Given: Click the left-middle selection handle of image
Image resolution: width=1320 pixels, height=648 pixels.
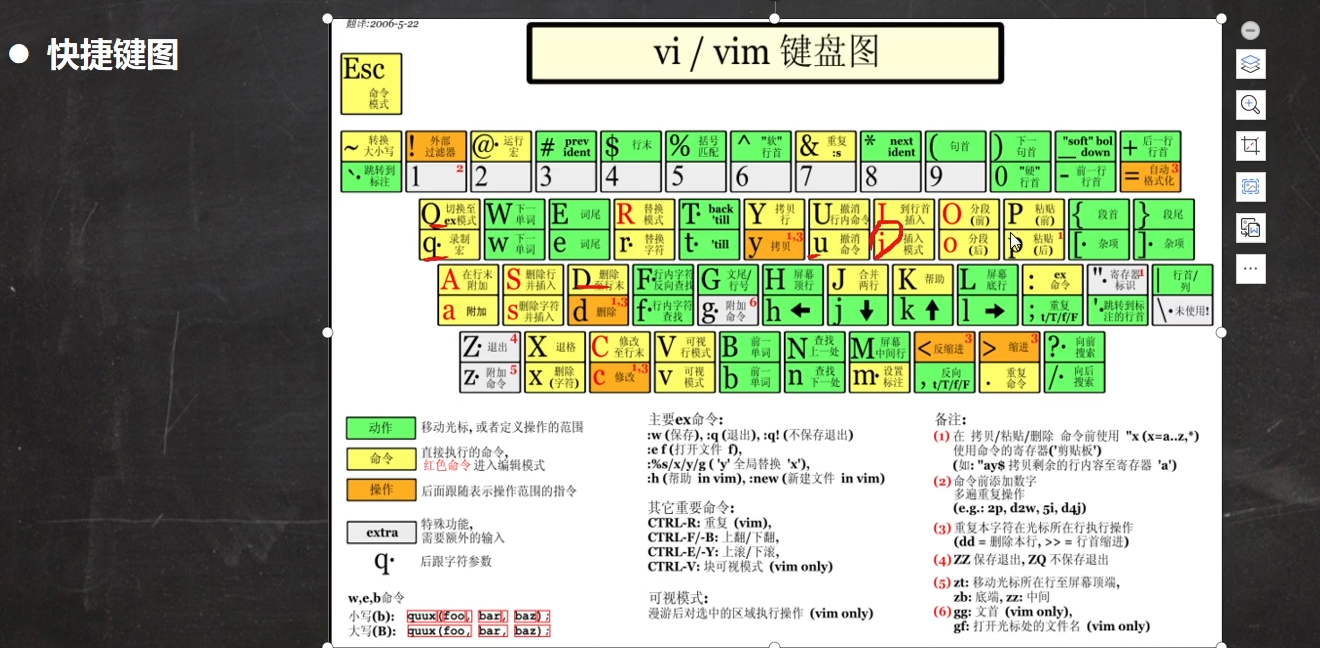Looking at the screenshot, I should click(x=329, y=332).
